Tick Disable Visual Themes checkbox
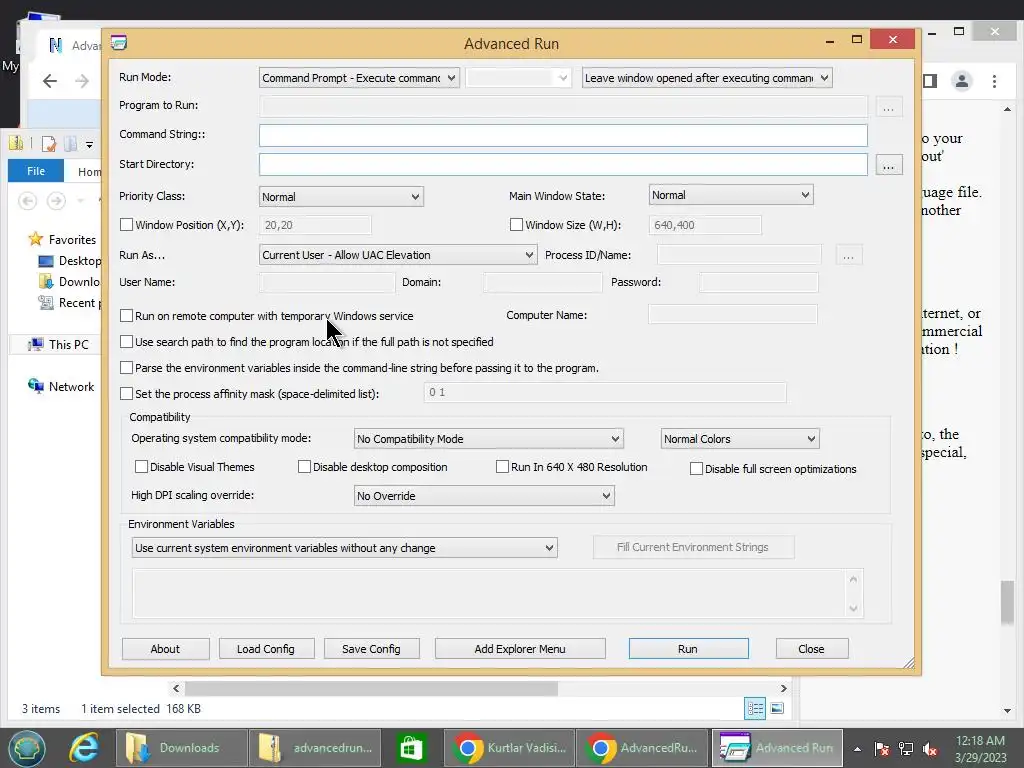1024x768 pixels. click(141, 466)
